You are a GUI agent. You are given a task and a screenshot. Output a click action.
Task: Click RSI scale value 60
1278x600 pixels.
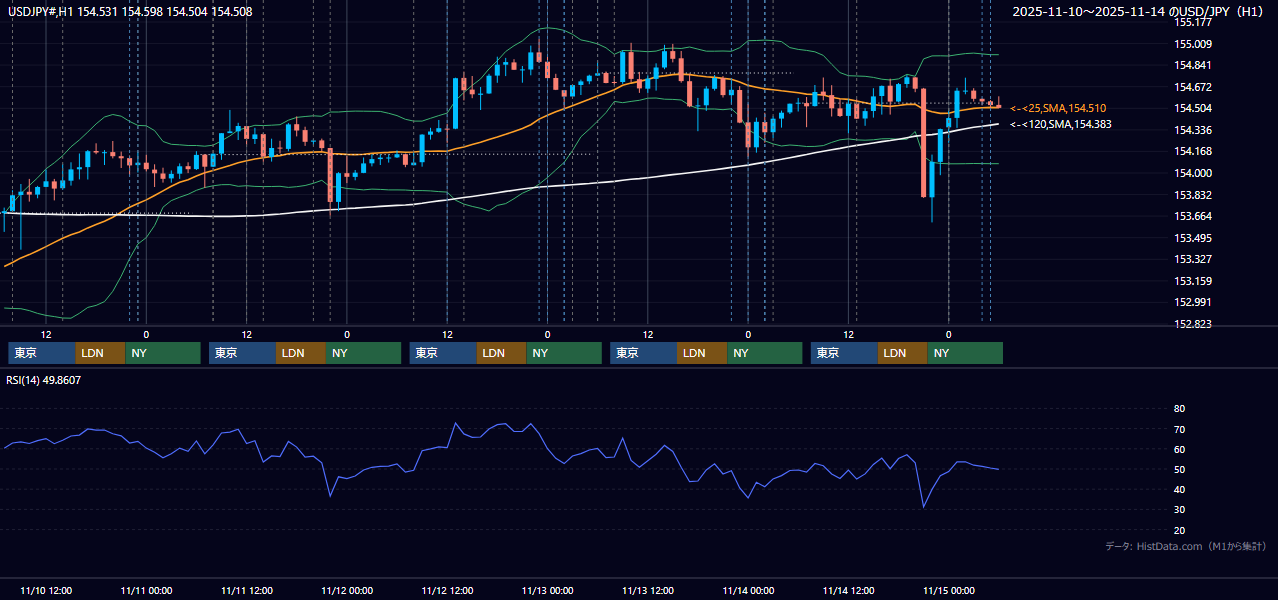[x=1179, y=449]
